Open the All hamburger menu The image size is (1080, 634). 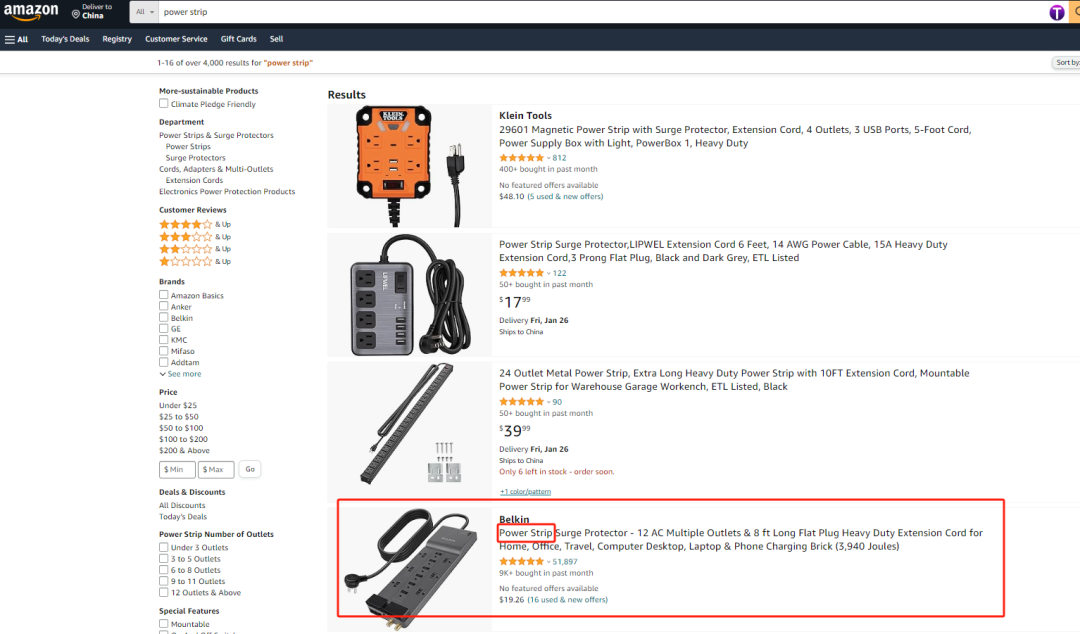click(x=16, y=39)
